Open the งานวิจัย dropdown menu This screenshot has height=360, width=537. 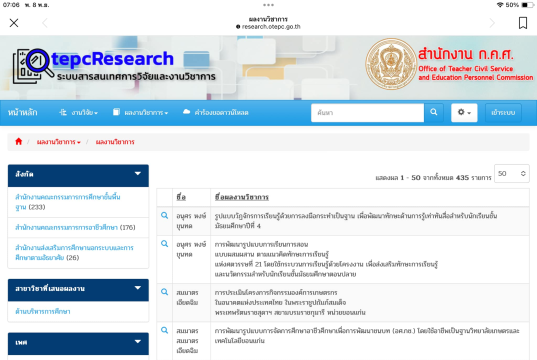click(78, 112)
